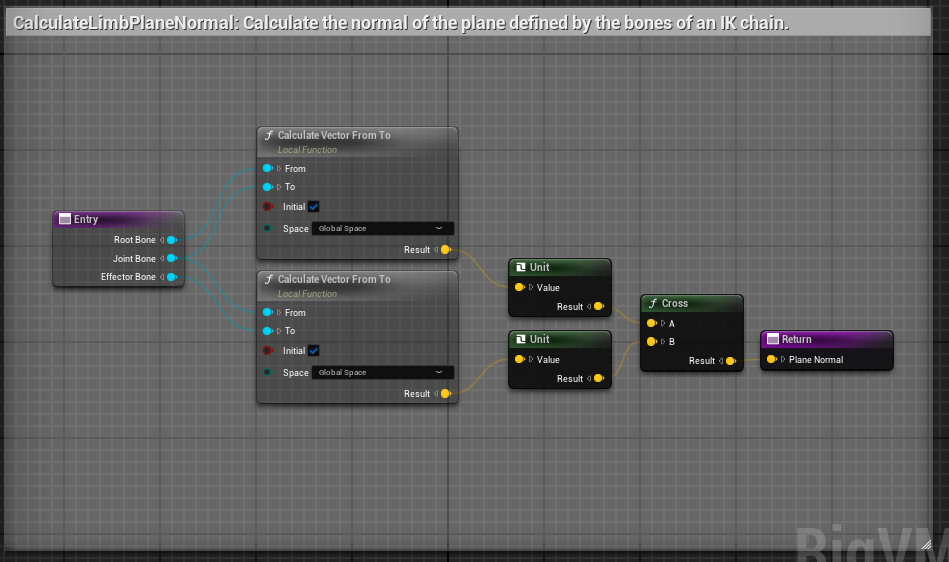Expand the Effector Bone pin on Entry node

tap(162, 277)
